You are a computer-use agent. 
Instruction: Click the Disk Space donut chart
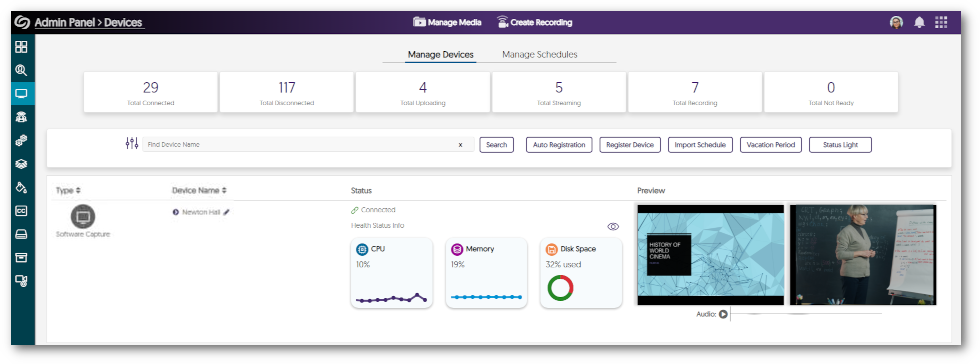pos(561,288)
